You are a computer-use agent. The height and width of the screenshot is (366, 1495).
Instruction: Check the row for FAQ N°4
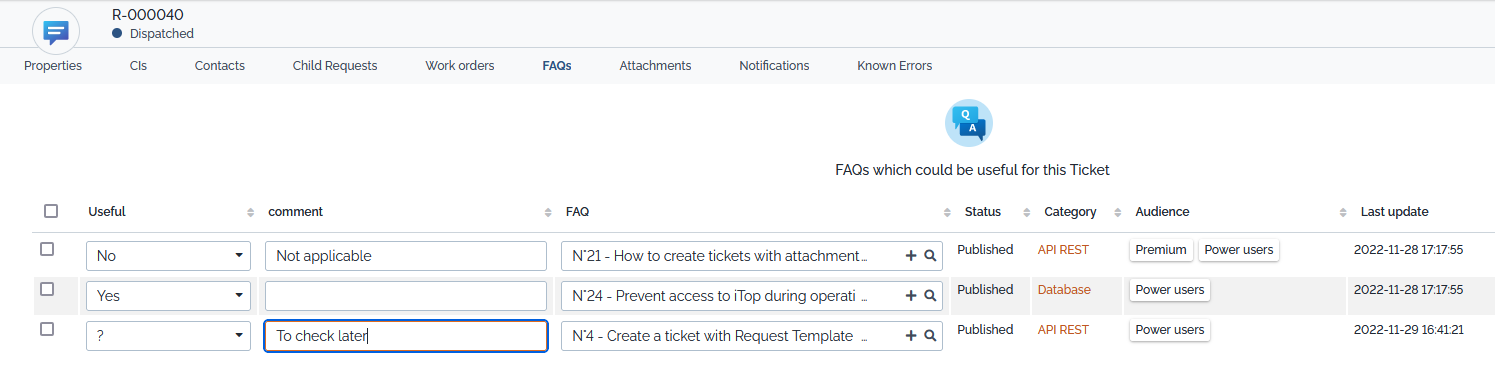(47, 329)
